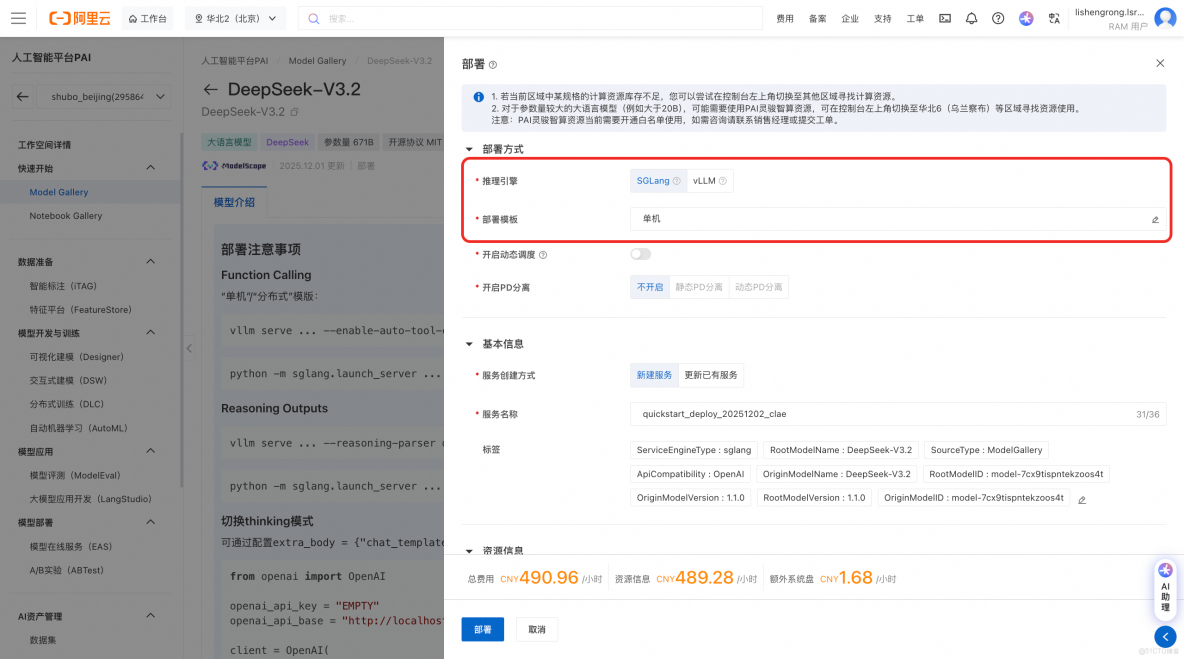Click the CloudShell terminal icon
Viewport: 1184px width, 659px height.
point(944,17)
